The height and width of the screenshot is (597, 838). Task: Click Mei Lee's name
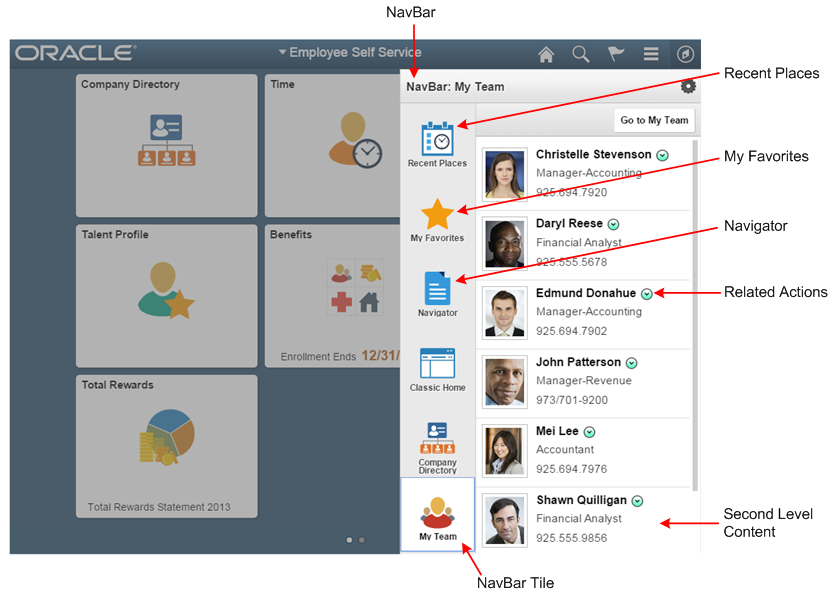tap(557, 431)
